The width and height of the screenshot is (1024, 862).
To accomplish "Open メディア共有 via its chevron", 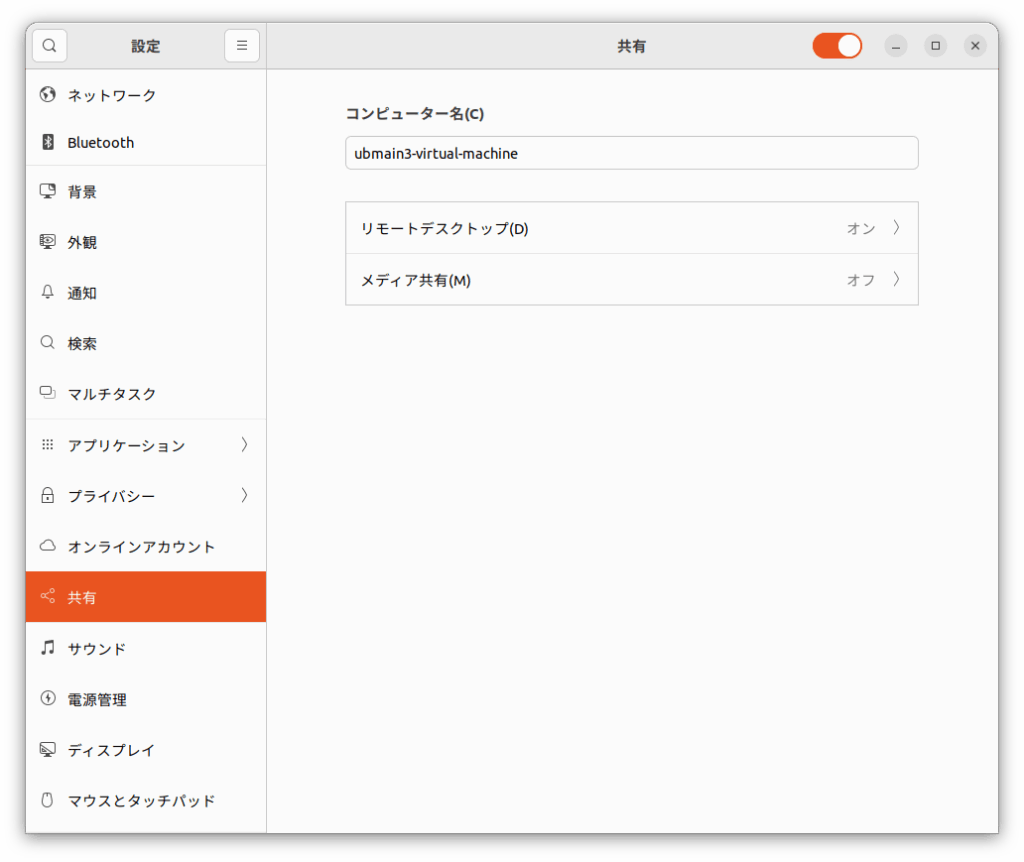I will [x=897, y=279].
